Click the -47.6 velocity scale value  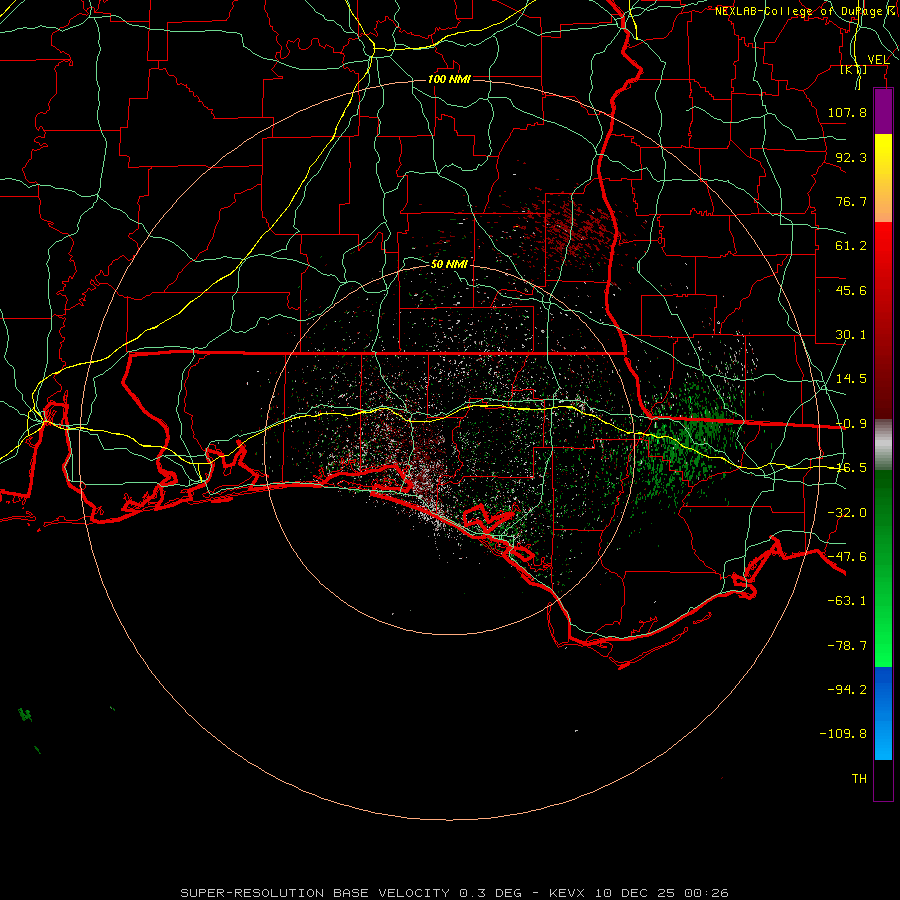[847, 557]
